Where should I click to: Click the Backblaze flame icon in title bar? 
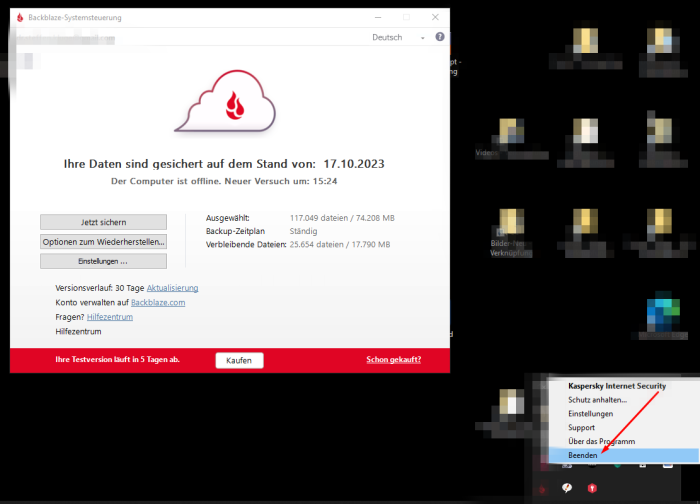(x=20, y=17)
